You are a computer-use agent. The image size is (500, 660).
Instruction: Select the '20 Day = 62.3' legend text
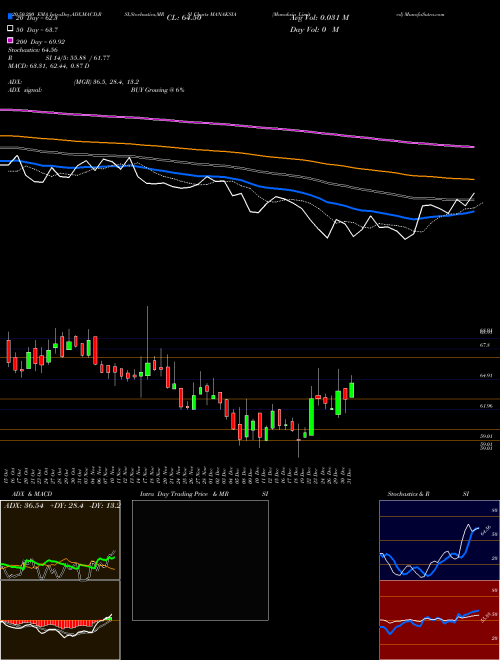(x=37, y=18)
